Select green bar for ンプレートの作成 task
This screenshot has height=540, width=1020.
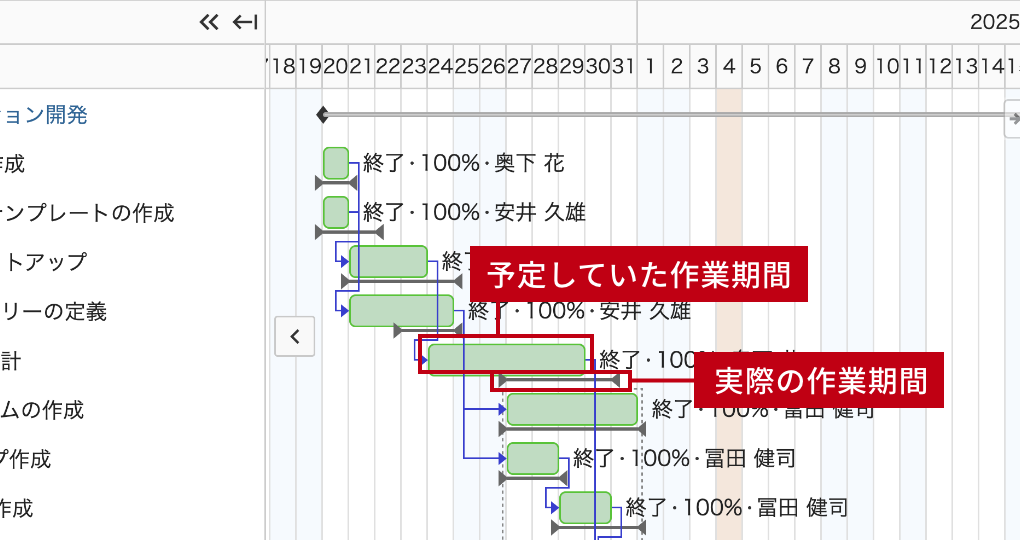pyautogui.click(x=336, y=212)
